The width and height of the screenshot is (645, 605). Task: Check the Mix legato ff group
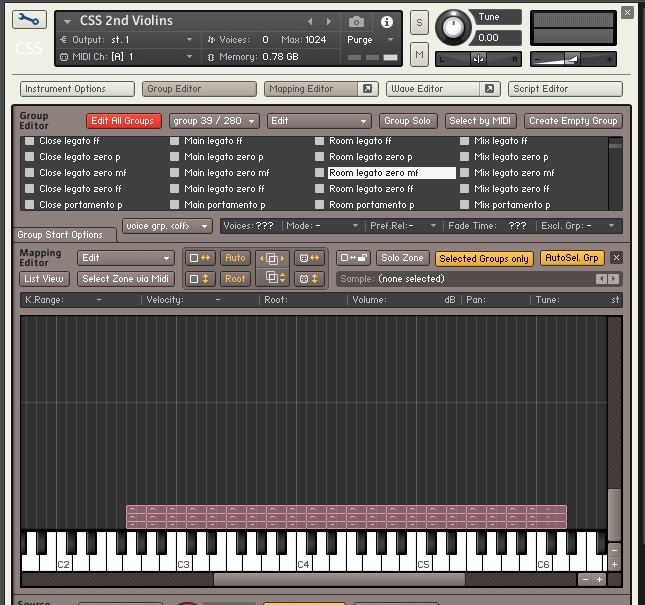coord(464,141)
